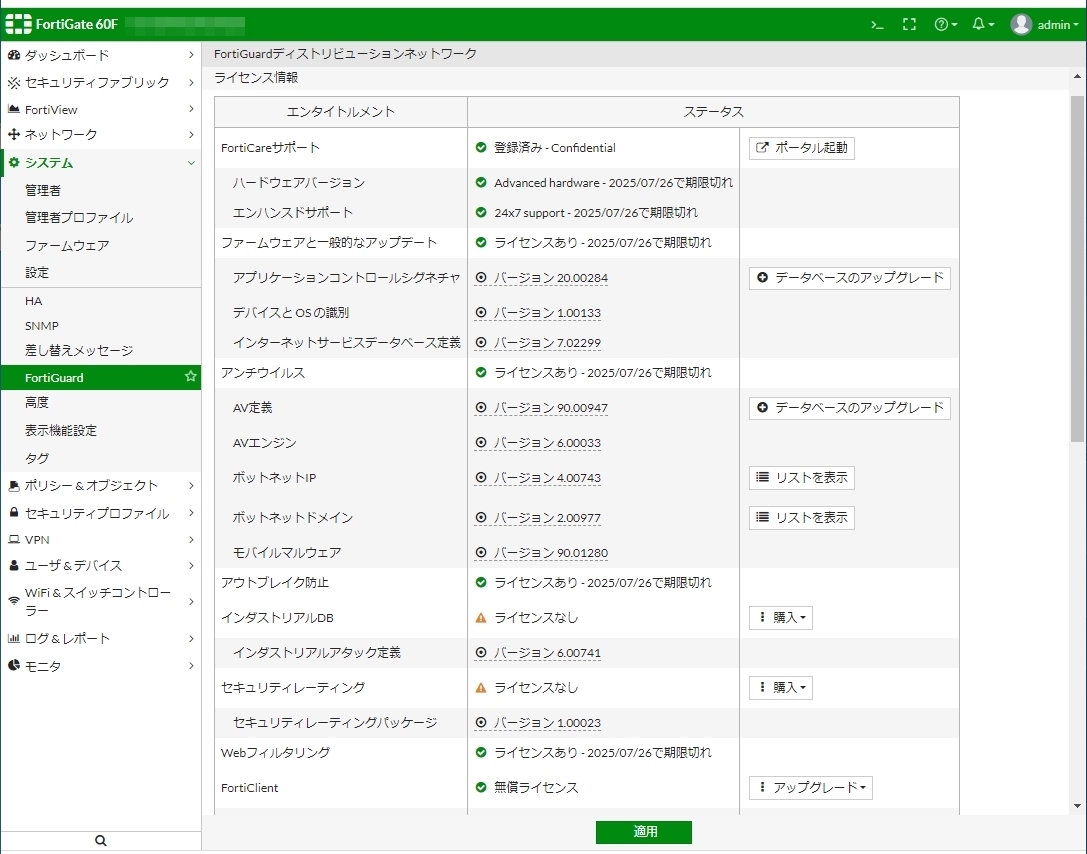1087x854 pixels.
Task: Click ポータル起動 button
Action: [x=801, y=148]
